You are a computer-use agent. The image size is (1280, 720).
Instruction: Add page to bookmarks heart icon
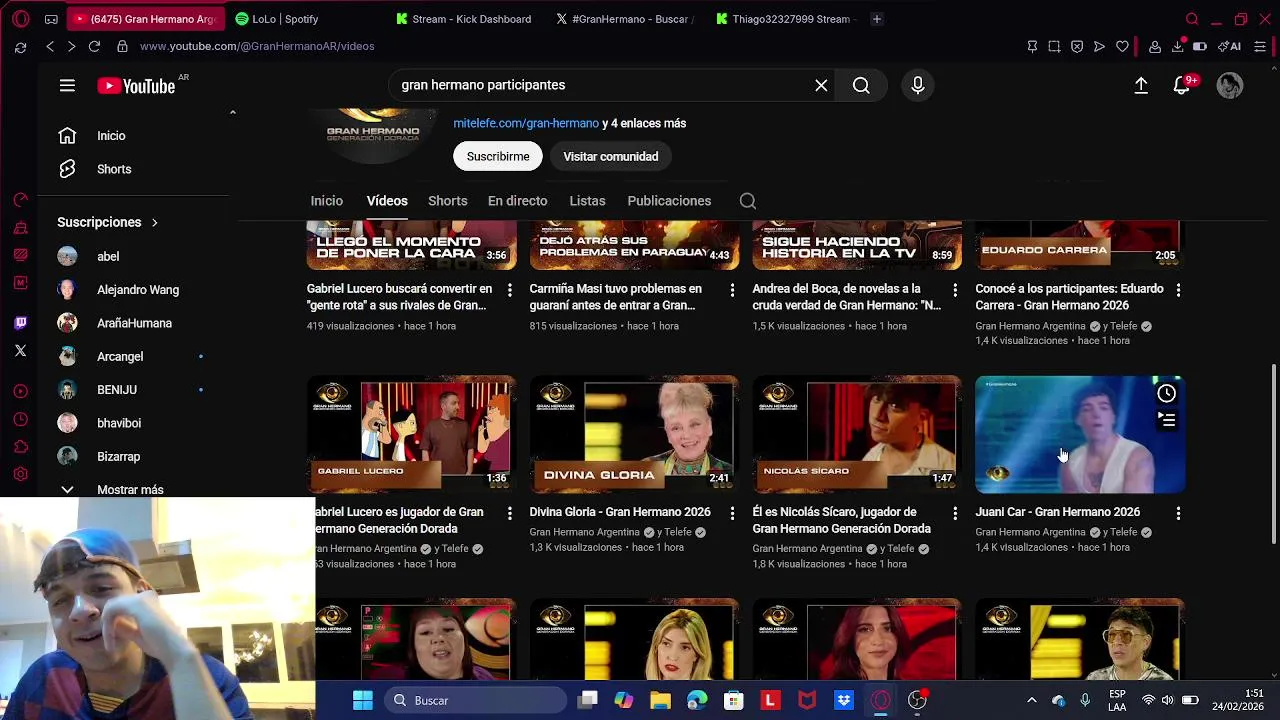[1122, 46]
